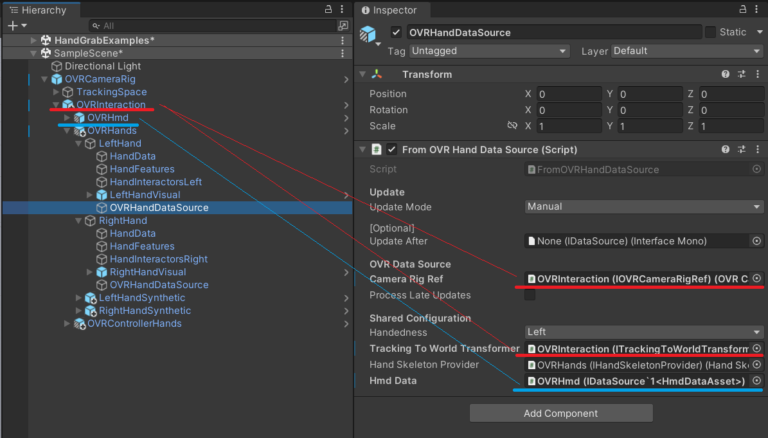
Task: Click the Add Component button
Action: coord(561,413)
